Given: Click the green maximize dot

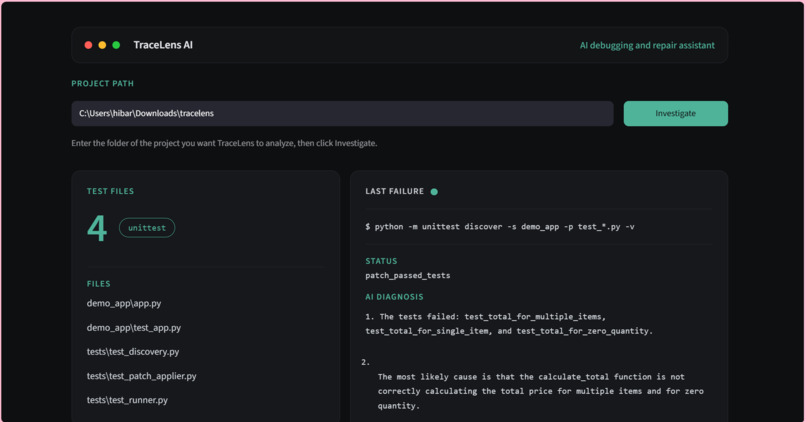Looking at the screenshot, I should click(x=116, y=45).
